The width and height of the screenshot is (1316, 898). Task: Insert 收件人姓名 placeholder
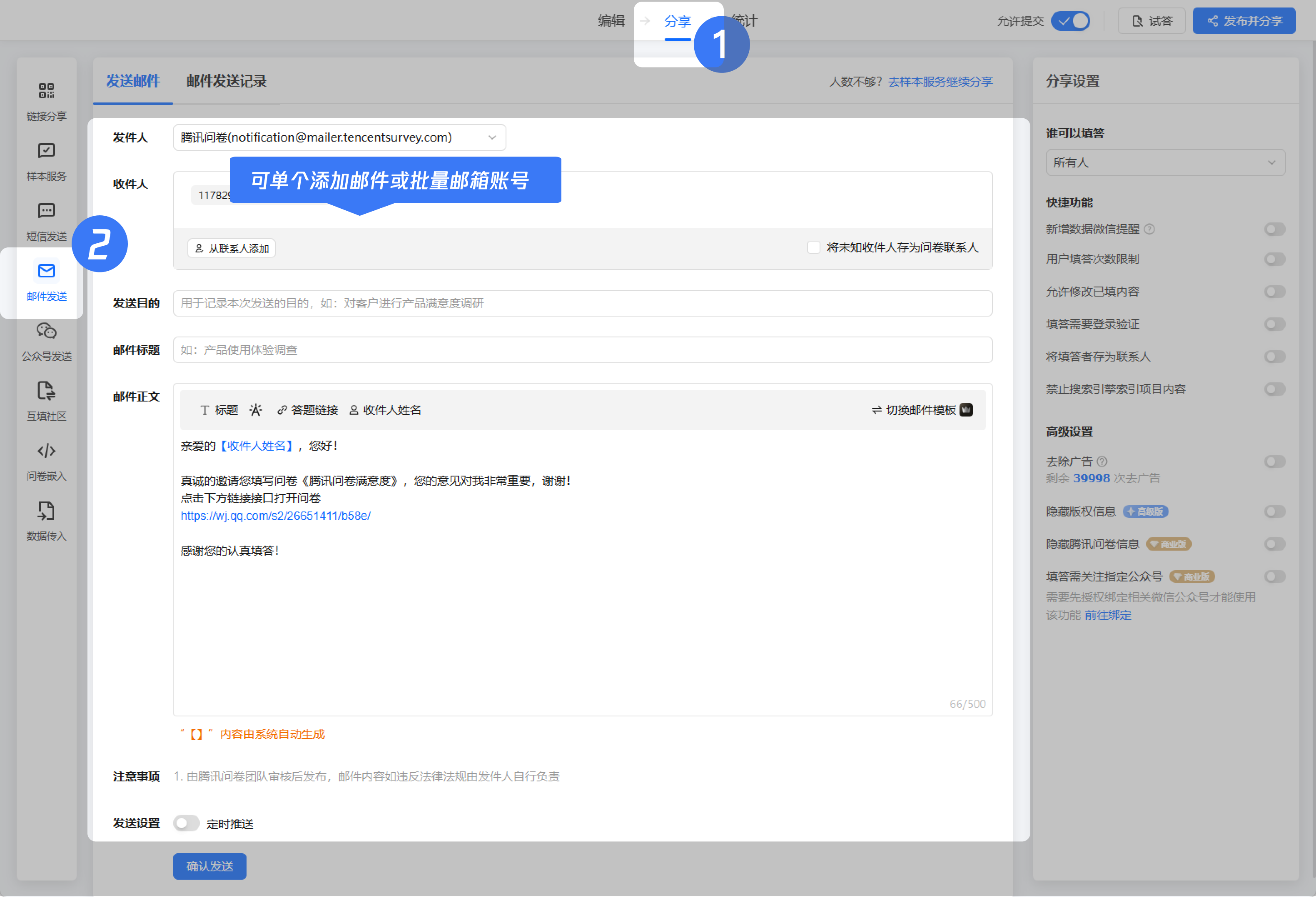(385, 410)
